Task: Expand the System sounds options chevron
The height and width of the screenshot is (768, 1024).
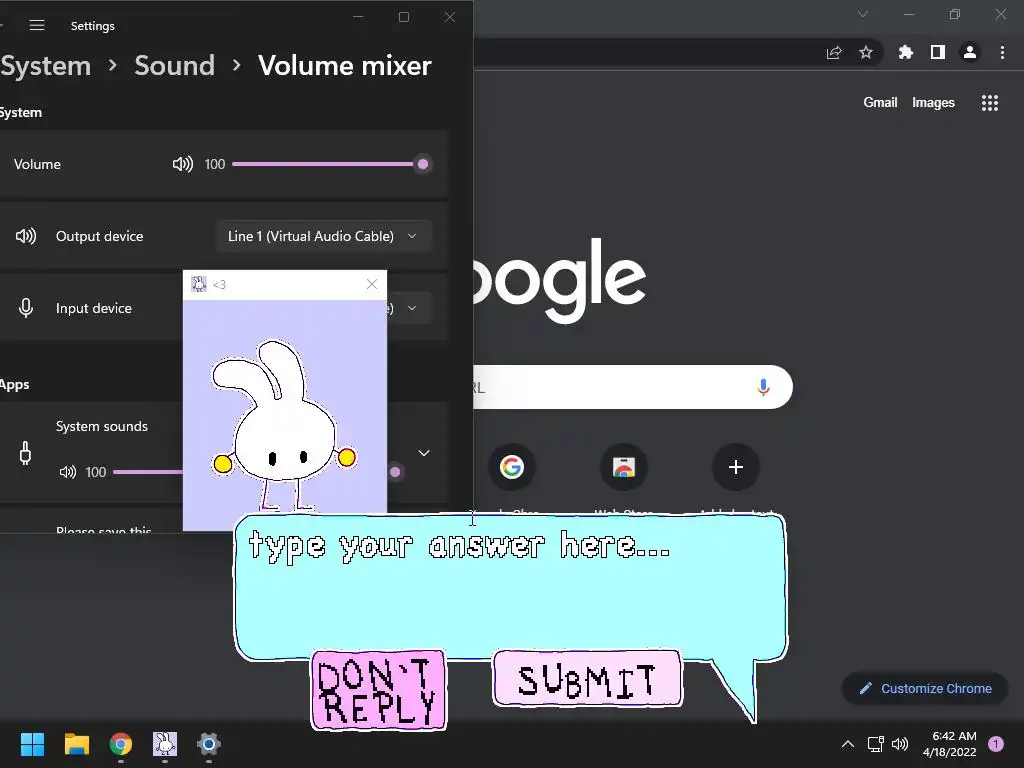Action: point(424,453)
